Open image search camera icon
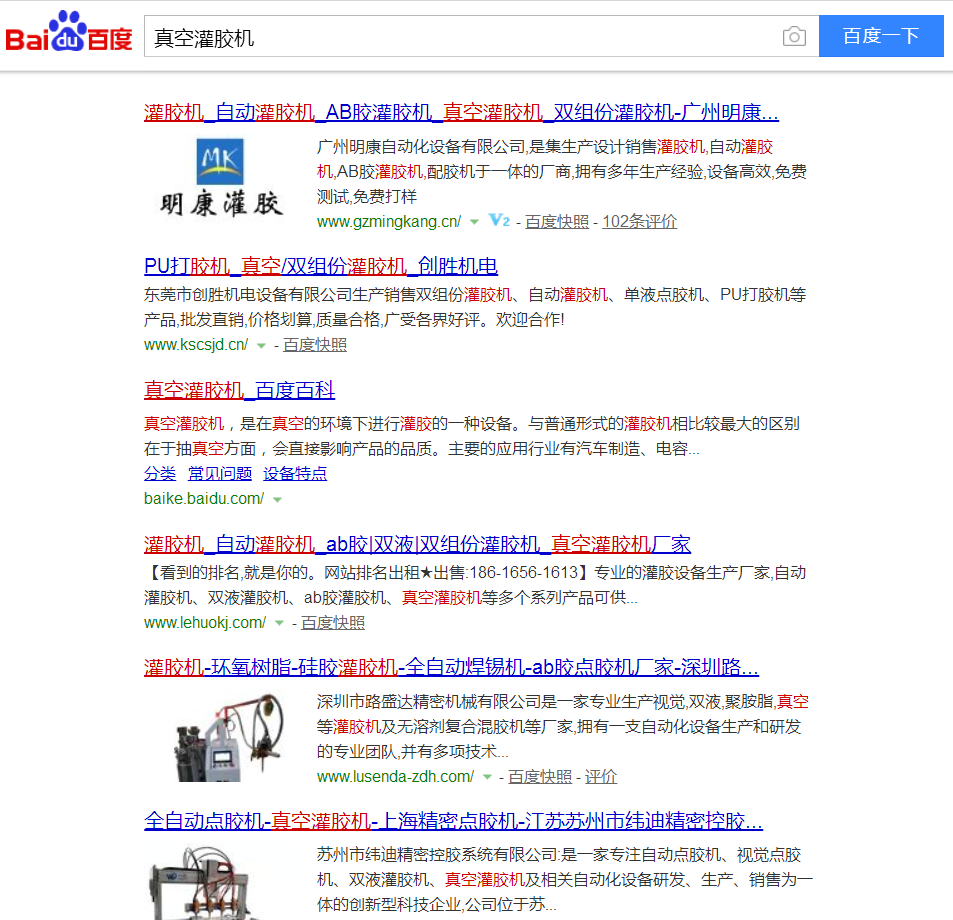The width and height of the screenshot is (953, 920). point(794,36)
